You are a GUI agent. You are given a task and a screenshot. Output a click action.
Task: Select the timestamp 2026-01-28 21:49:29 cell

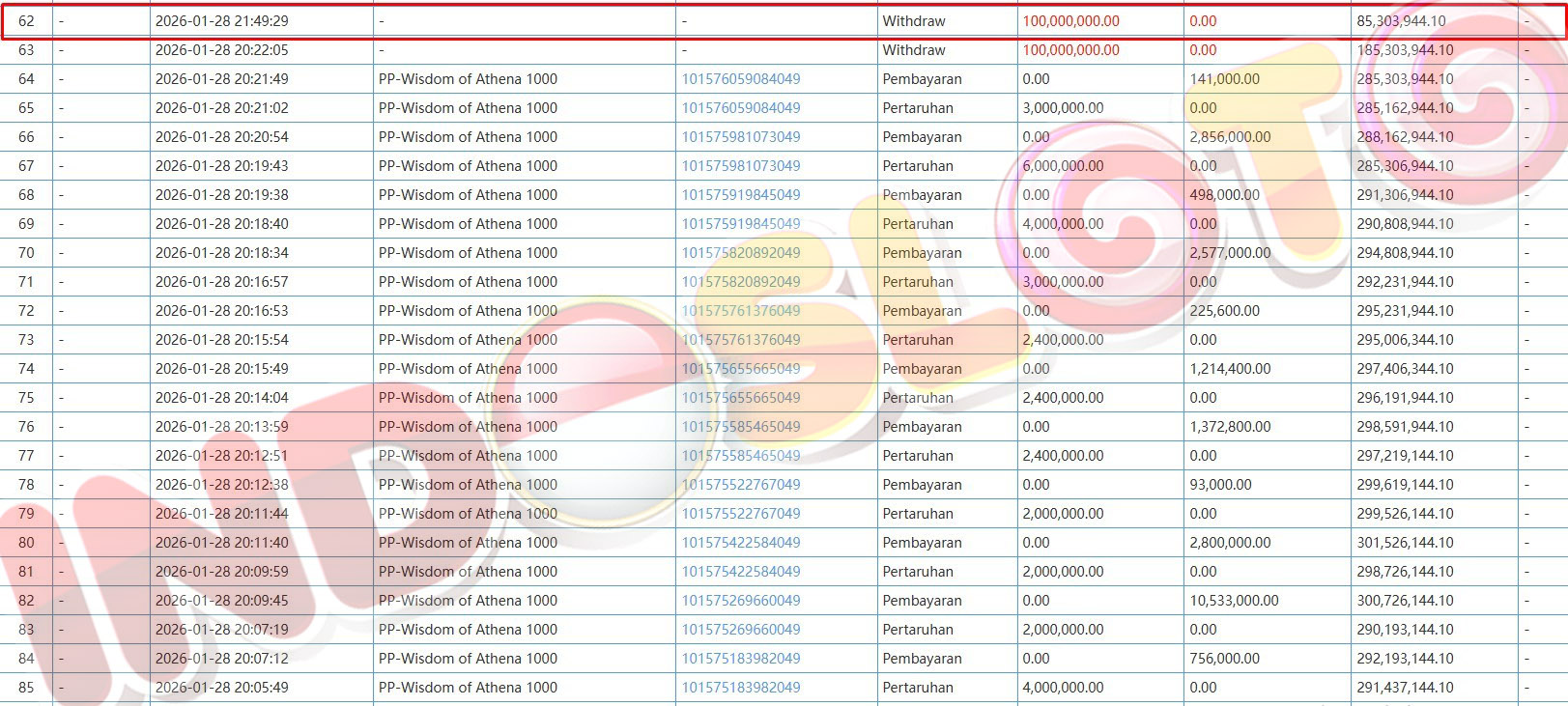221,21
